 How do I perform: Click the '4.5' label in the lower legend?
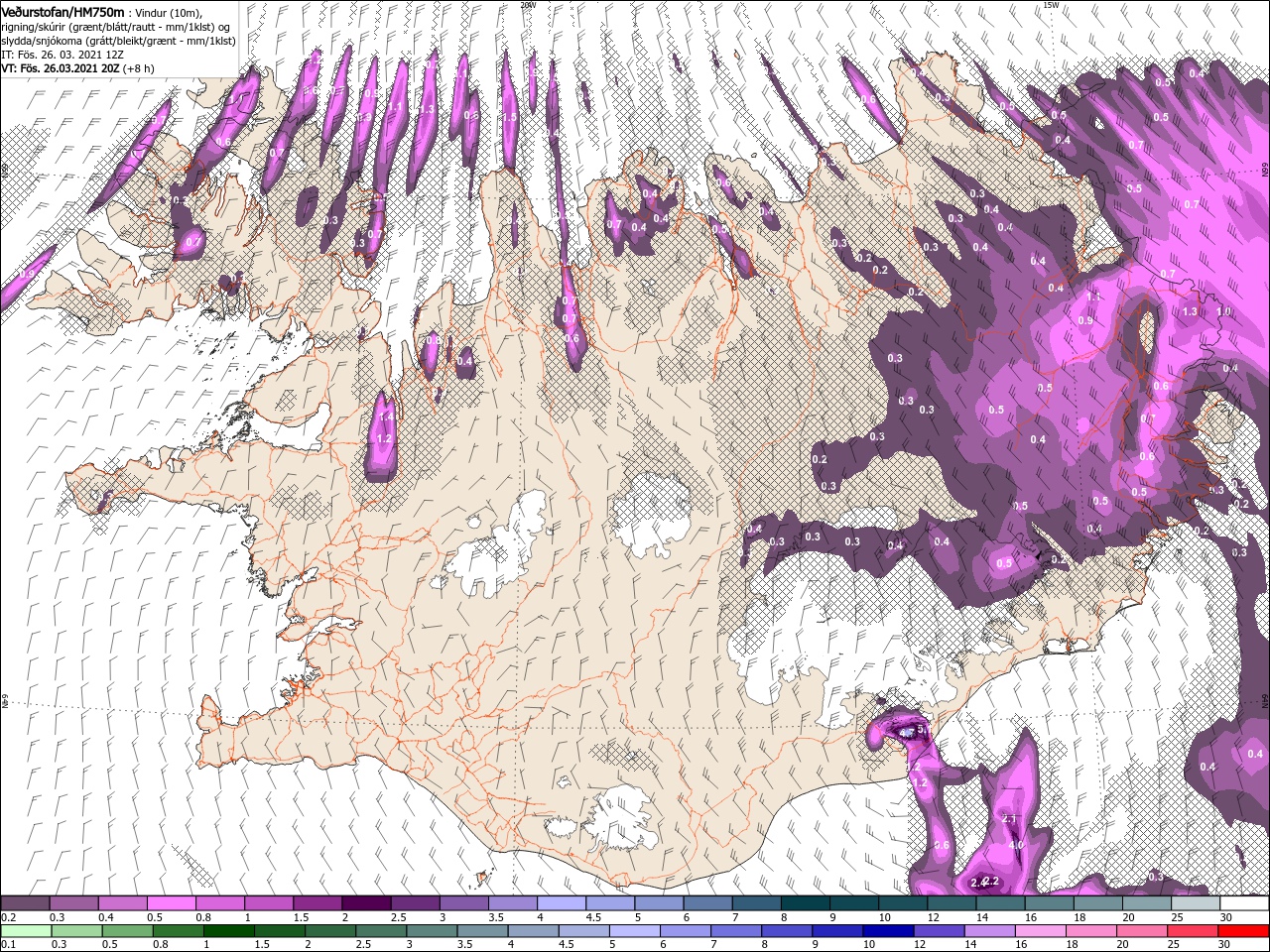click(x=565, y=944)
